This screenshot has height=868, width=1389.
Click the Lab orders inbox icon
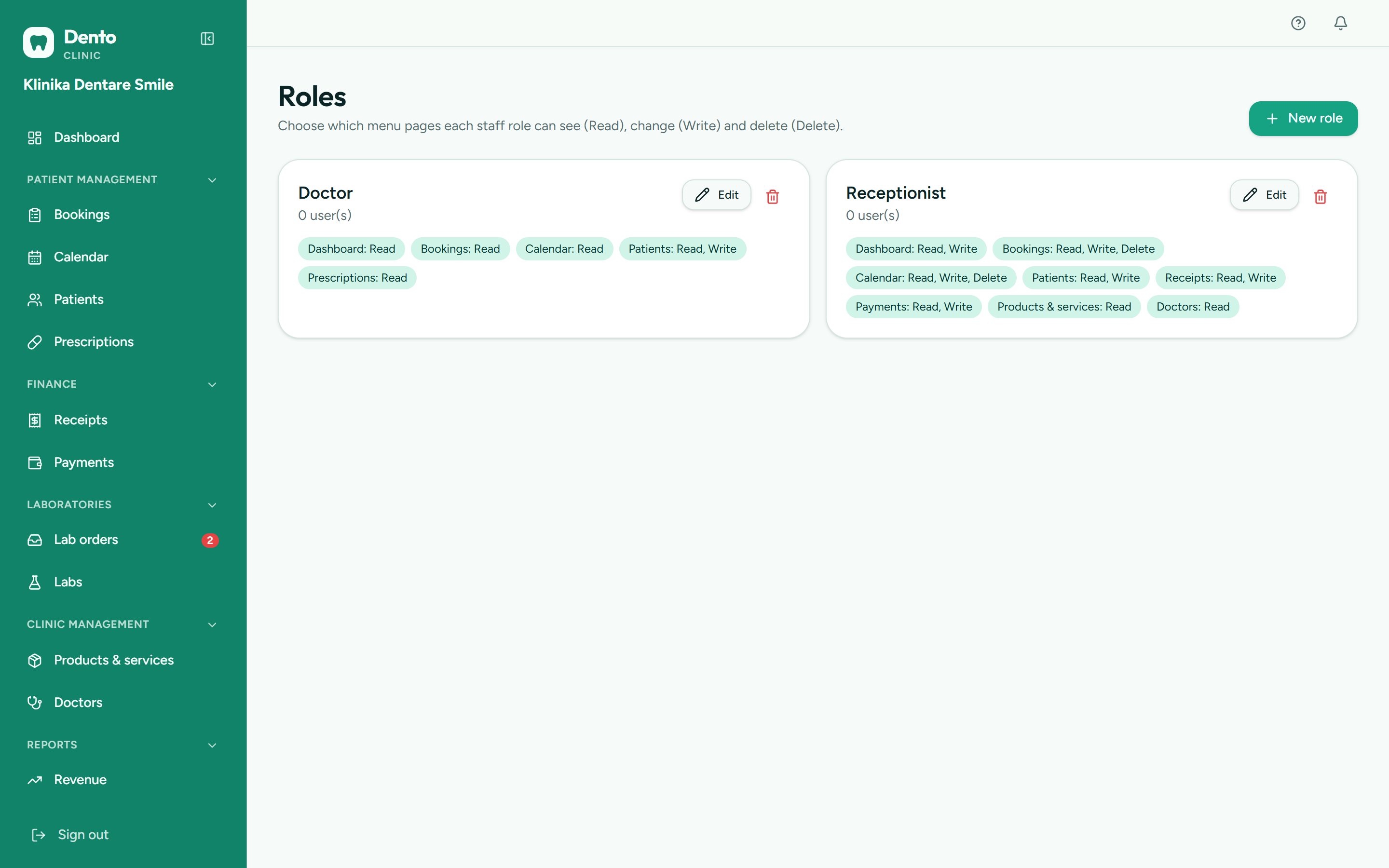click(34, 540)
